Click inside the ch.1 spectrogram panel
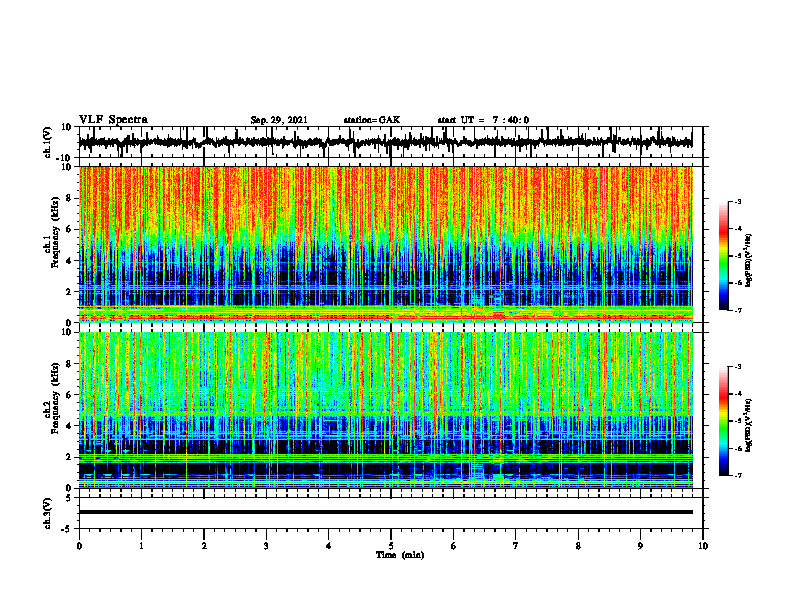This screenshot has width=792, height=612. tap(385, 244)
